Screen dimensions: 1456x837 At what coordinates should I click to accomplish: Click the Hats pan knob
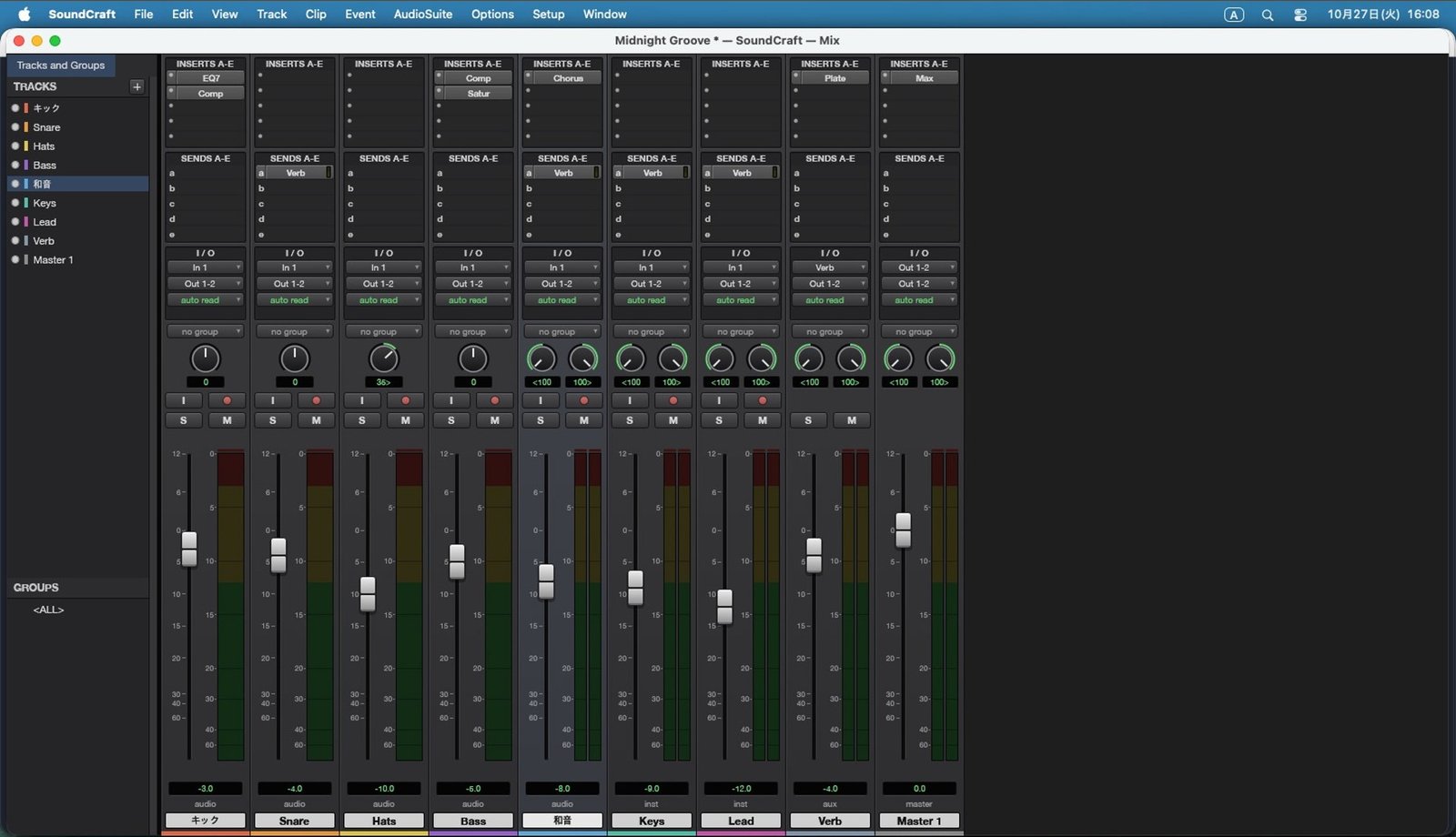[x=383, y=358]
